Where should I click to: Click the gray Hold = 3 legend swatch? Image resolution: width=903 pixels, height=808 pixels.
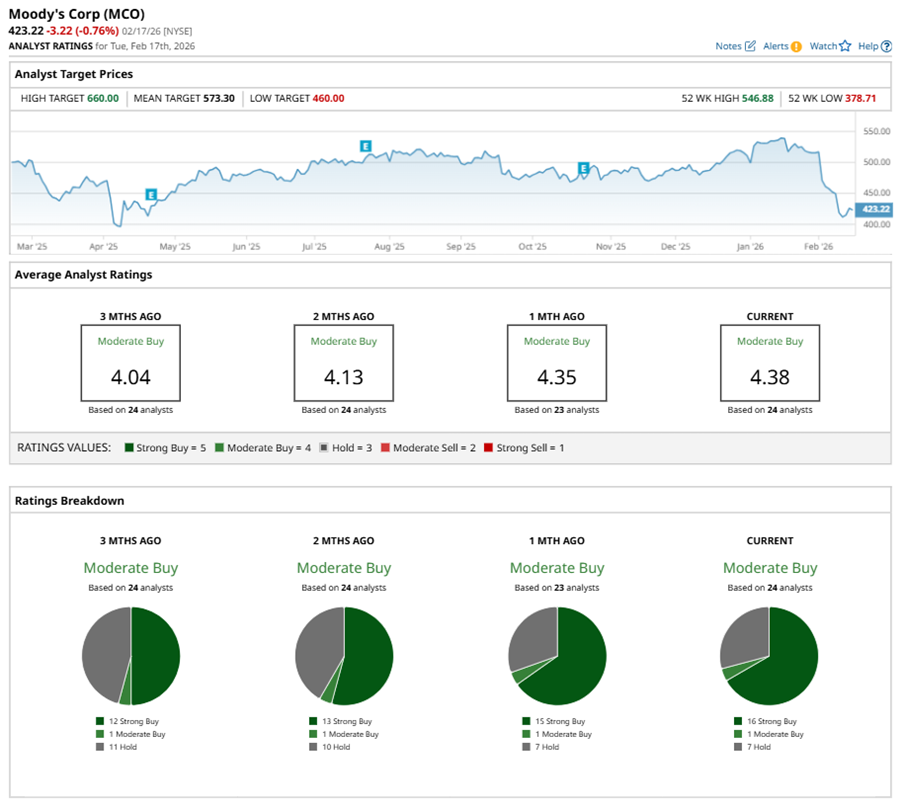[325, 448]
